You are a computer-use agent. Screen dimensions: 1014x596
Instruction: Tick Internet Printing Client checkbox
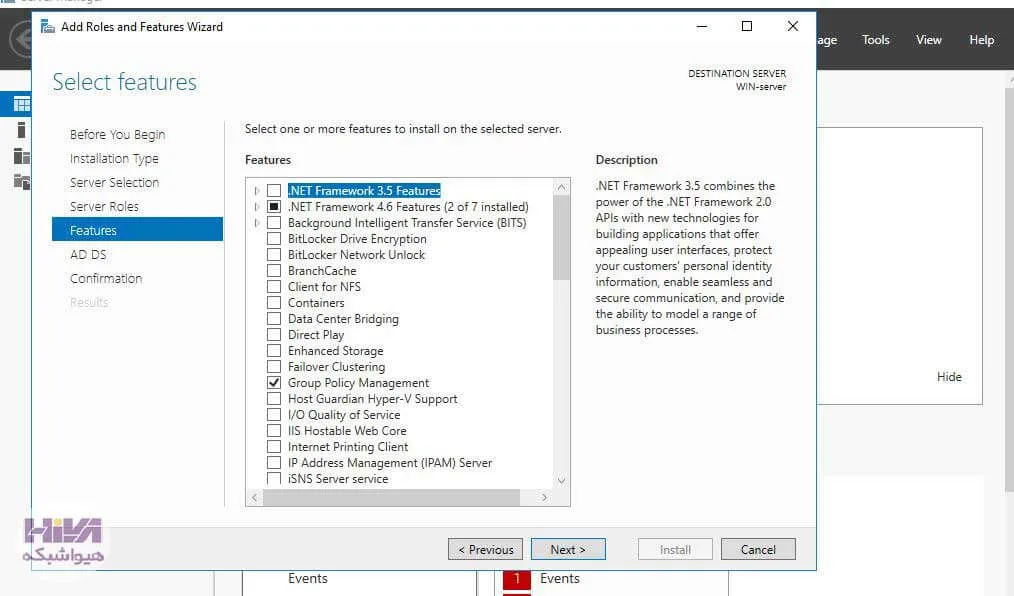click(274, 447)
